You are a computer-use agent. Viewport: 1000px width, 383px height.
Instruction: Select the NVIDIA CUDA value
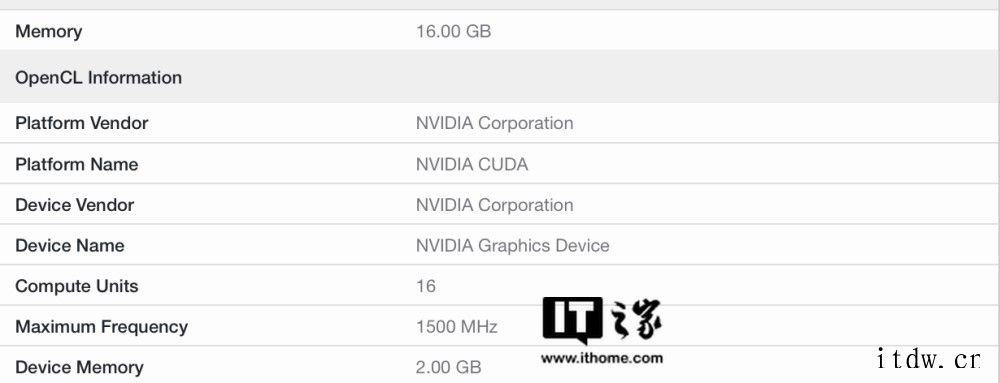pyautogui.click(x=472, y=164)
